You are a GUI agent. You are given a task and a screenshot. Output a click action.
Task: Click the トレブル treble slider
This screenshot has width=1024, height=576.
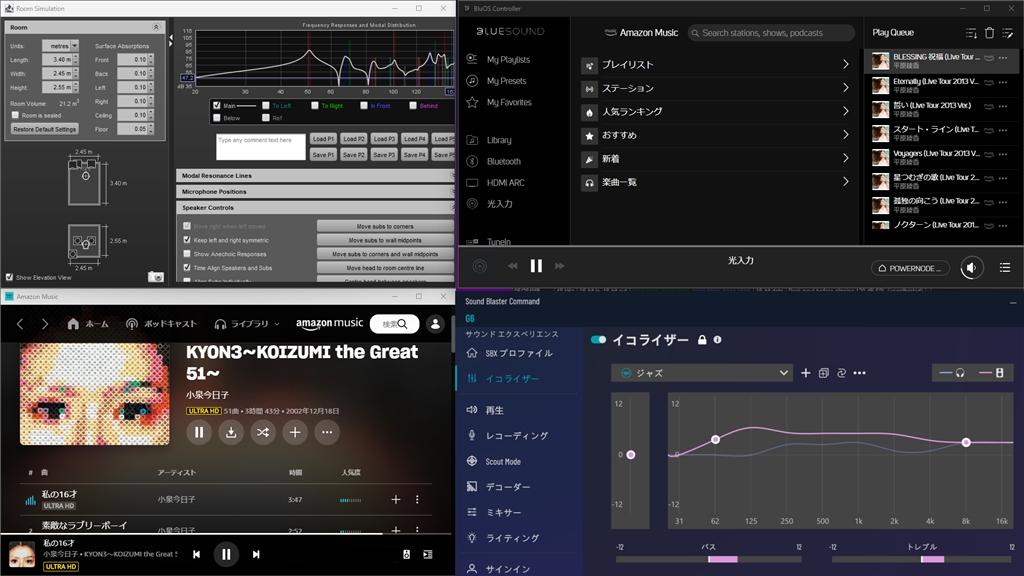point(921,559)
